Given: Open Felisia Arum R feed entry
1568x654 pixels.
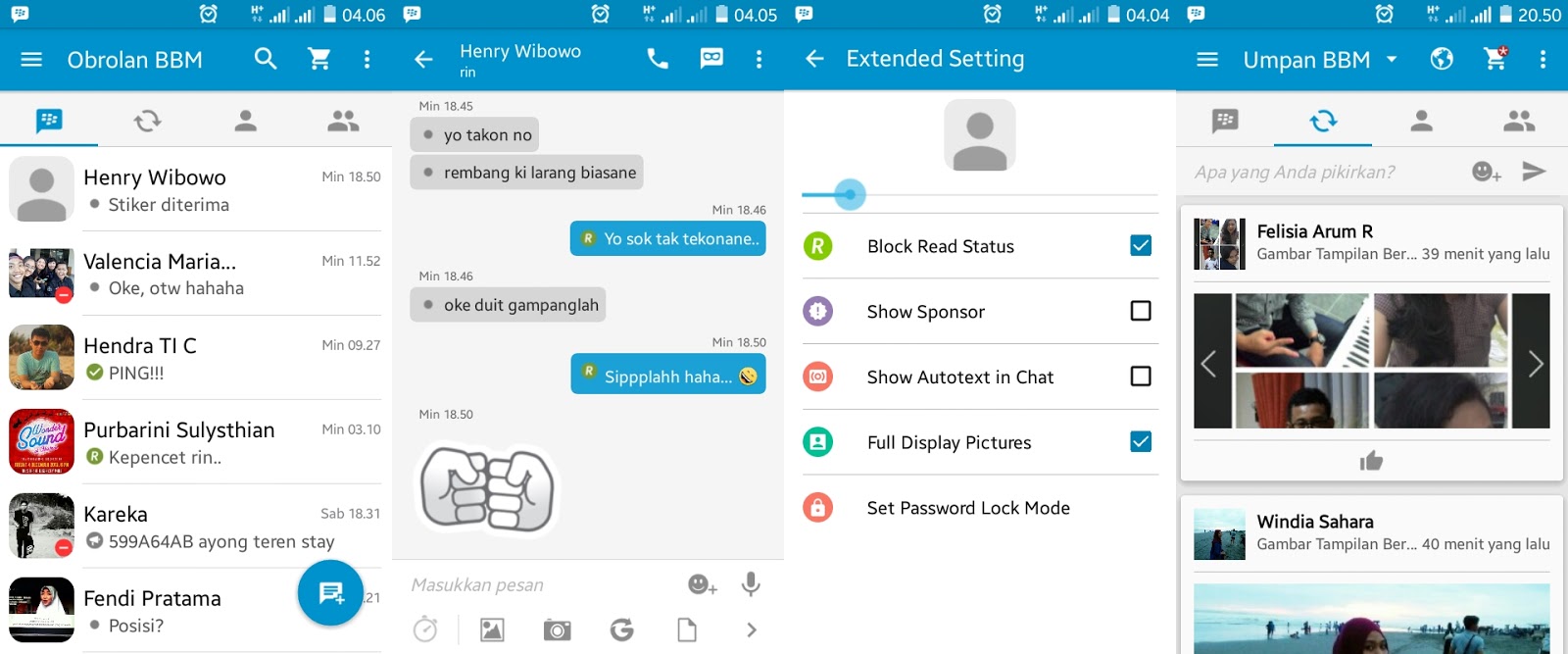Looking at the screenshot, I should pos(1372,242).
